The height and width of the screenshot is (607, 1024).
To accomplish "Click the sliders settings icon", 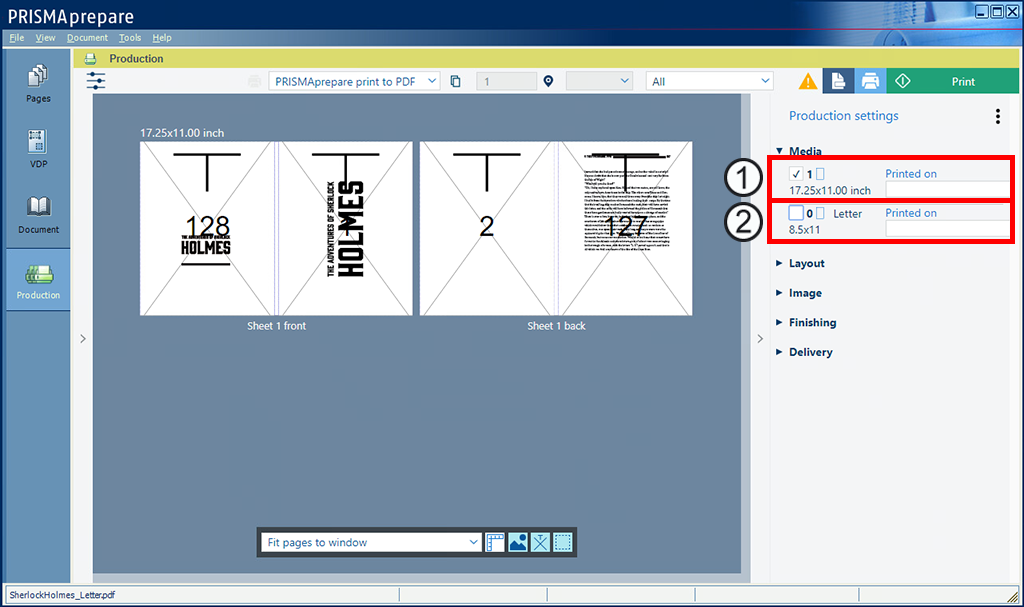I will coord(96,81).
